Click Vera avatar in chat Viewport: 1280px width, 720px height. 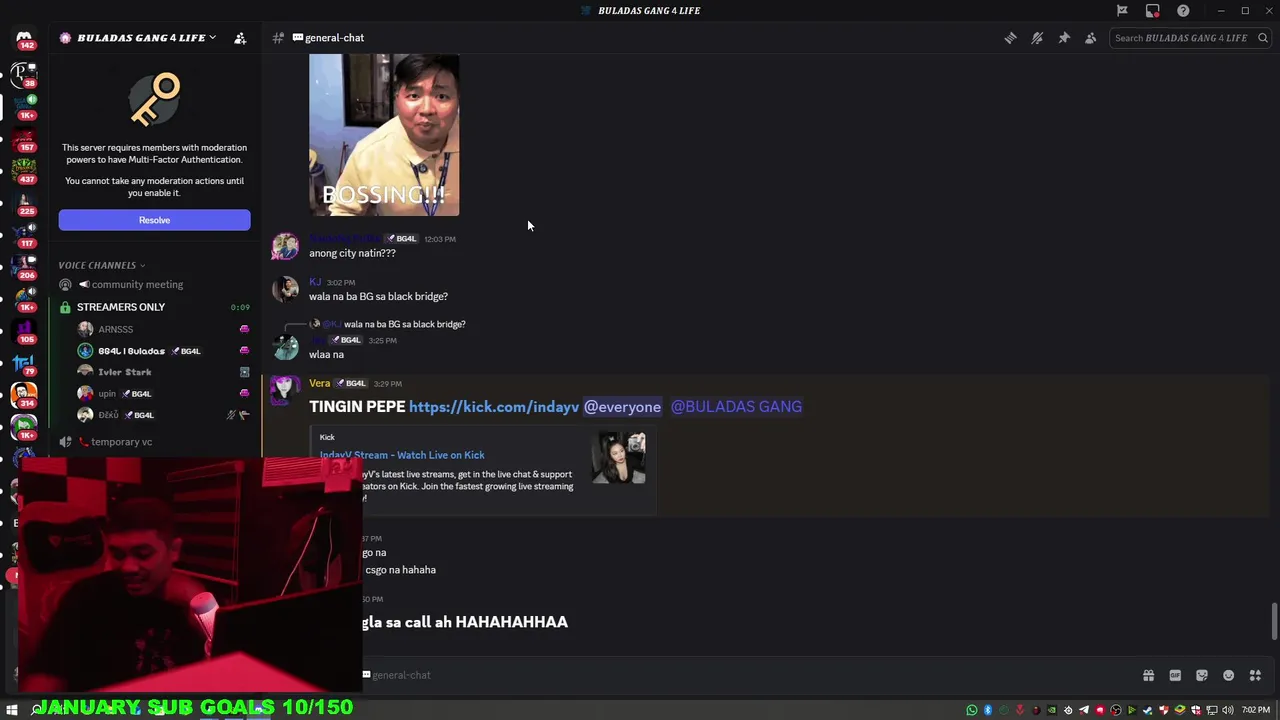[286, 390]
